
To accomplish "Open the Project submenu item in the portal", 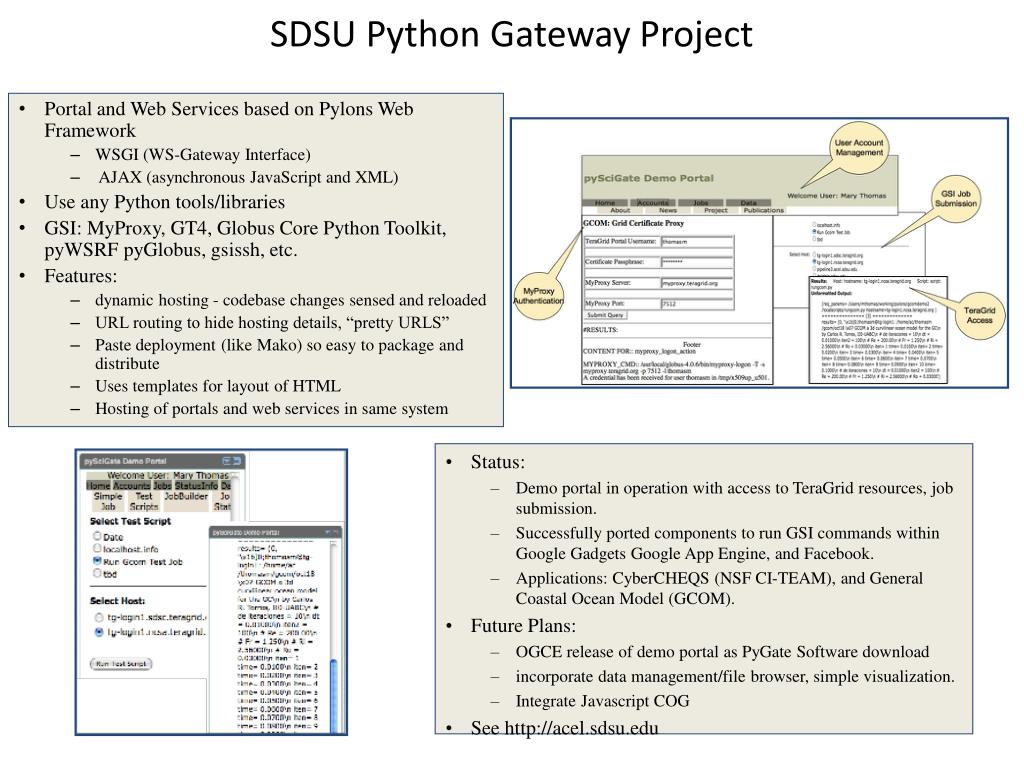I will tap(716, 210).
